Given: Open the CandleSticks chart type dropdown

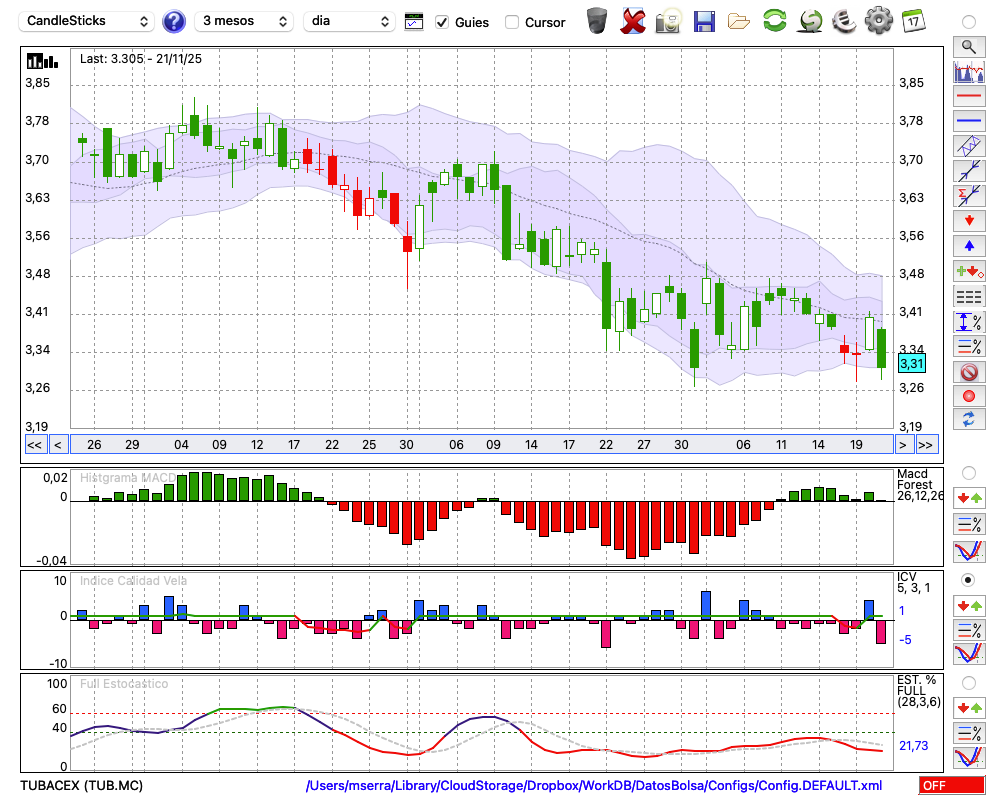Looking at the screenshot, I should pos(87,21).
